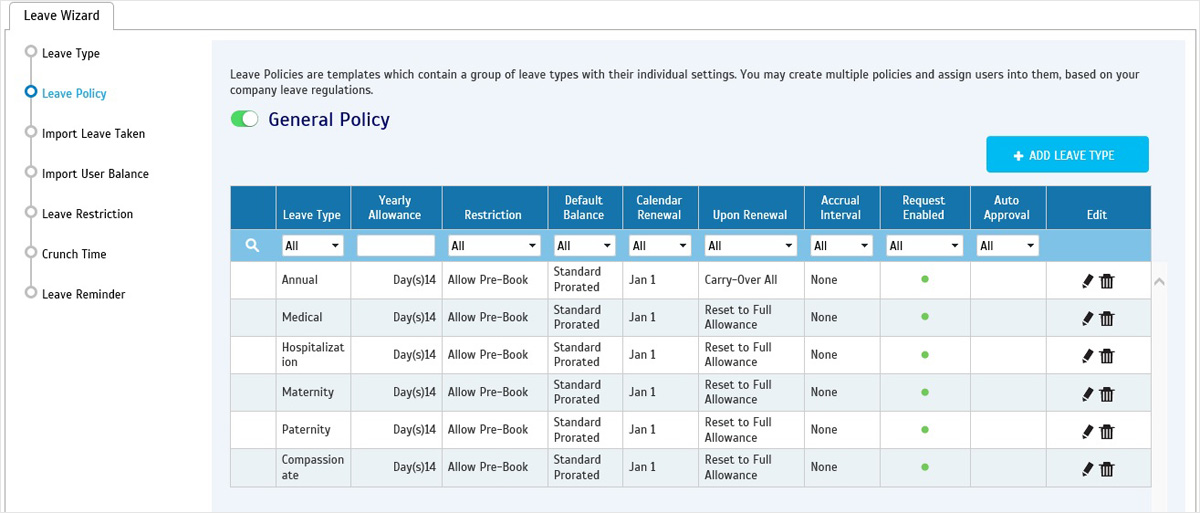
Task: Click the Paternity row Request Enabled green dot
Action: click(925, 429)
